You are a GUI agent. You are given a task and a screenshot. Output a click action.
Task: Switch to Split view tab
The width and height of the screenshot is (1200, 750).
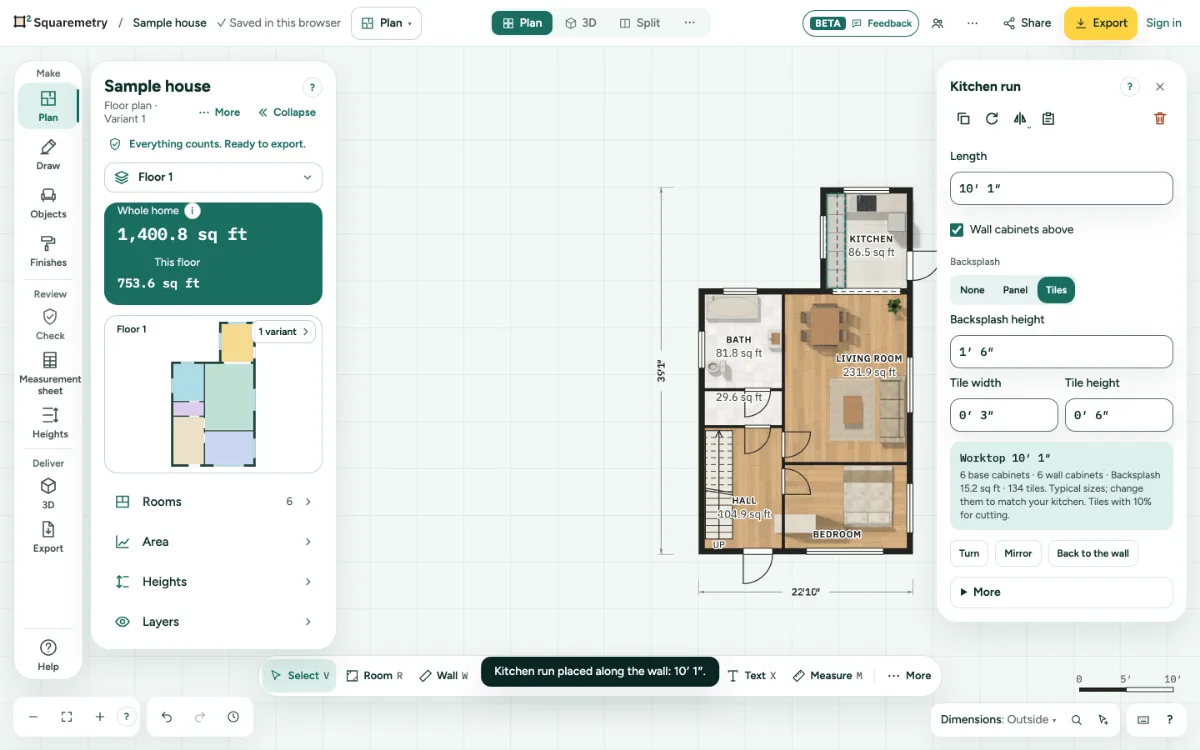639,23
